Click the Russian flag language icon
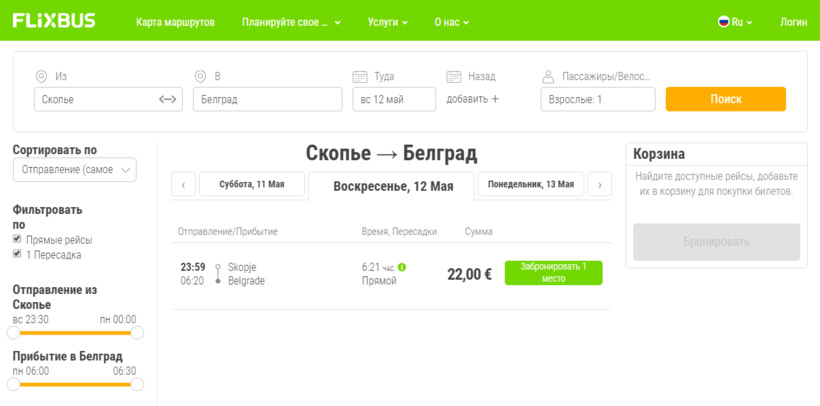The width and height of the screenshot is (820, 406). click(x=724, y=21)
